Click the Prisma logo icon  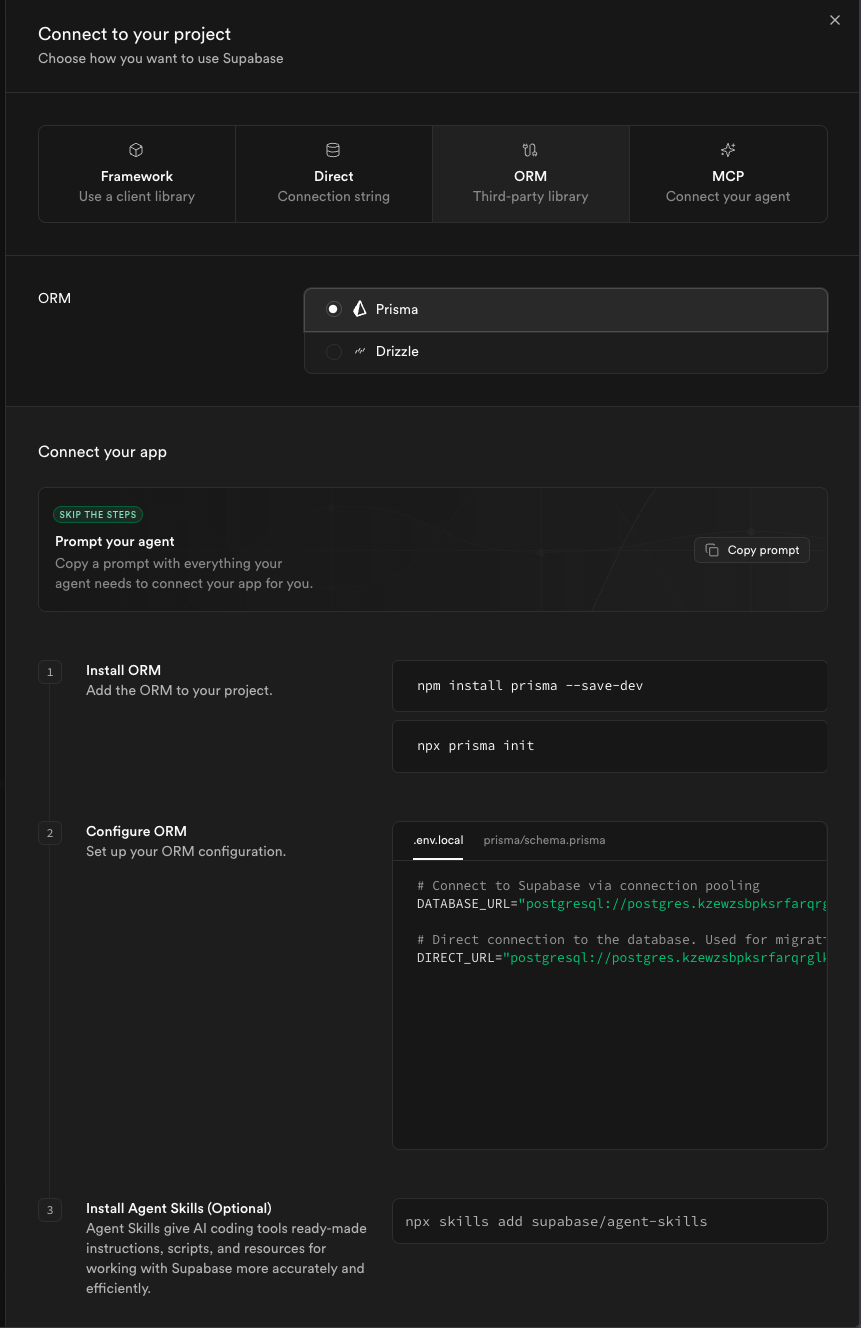tap(359, 309)
